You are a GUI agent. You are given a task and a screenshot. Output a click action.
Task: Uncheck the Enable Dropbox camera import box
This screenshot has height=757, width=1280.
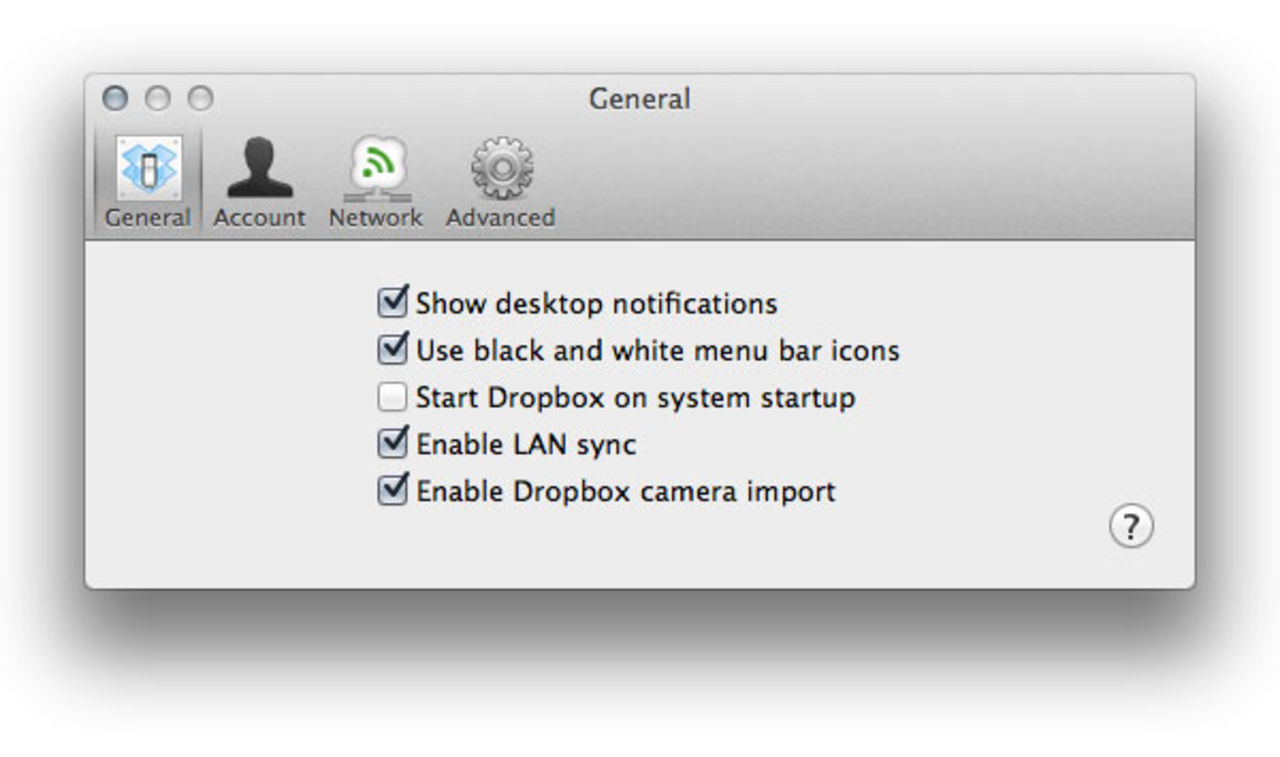[x=392, y=491]
